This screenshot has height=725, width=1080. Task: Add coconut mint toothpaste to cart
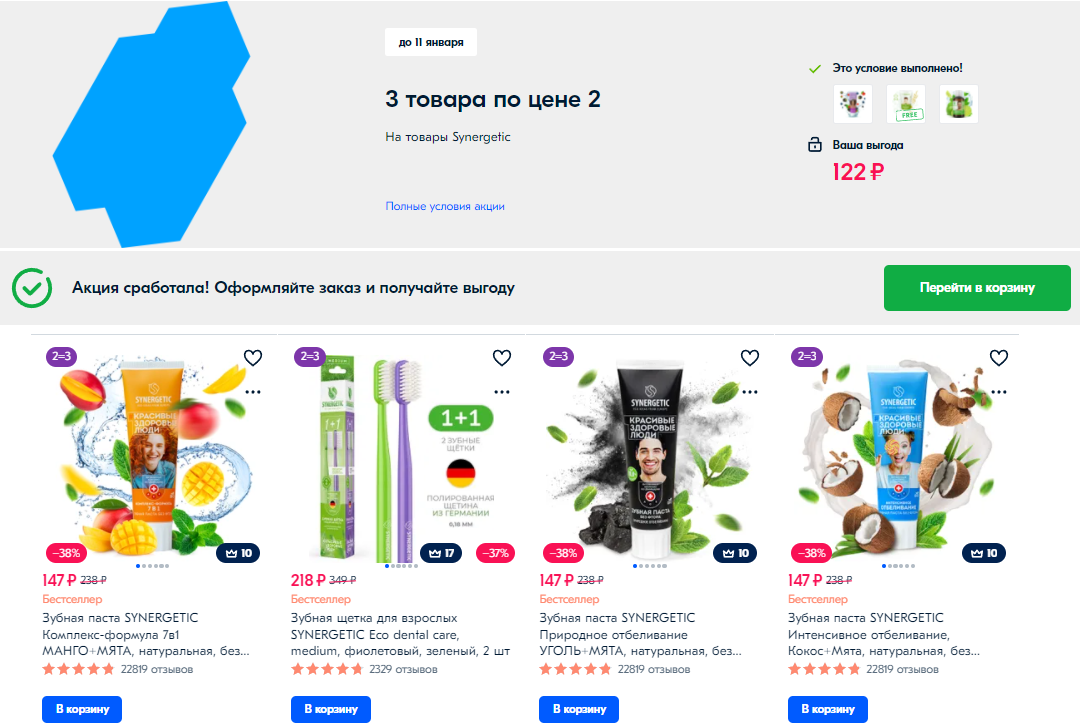click(x=828, y=709)
